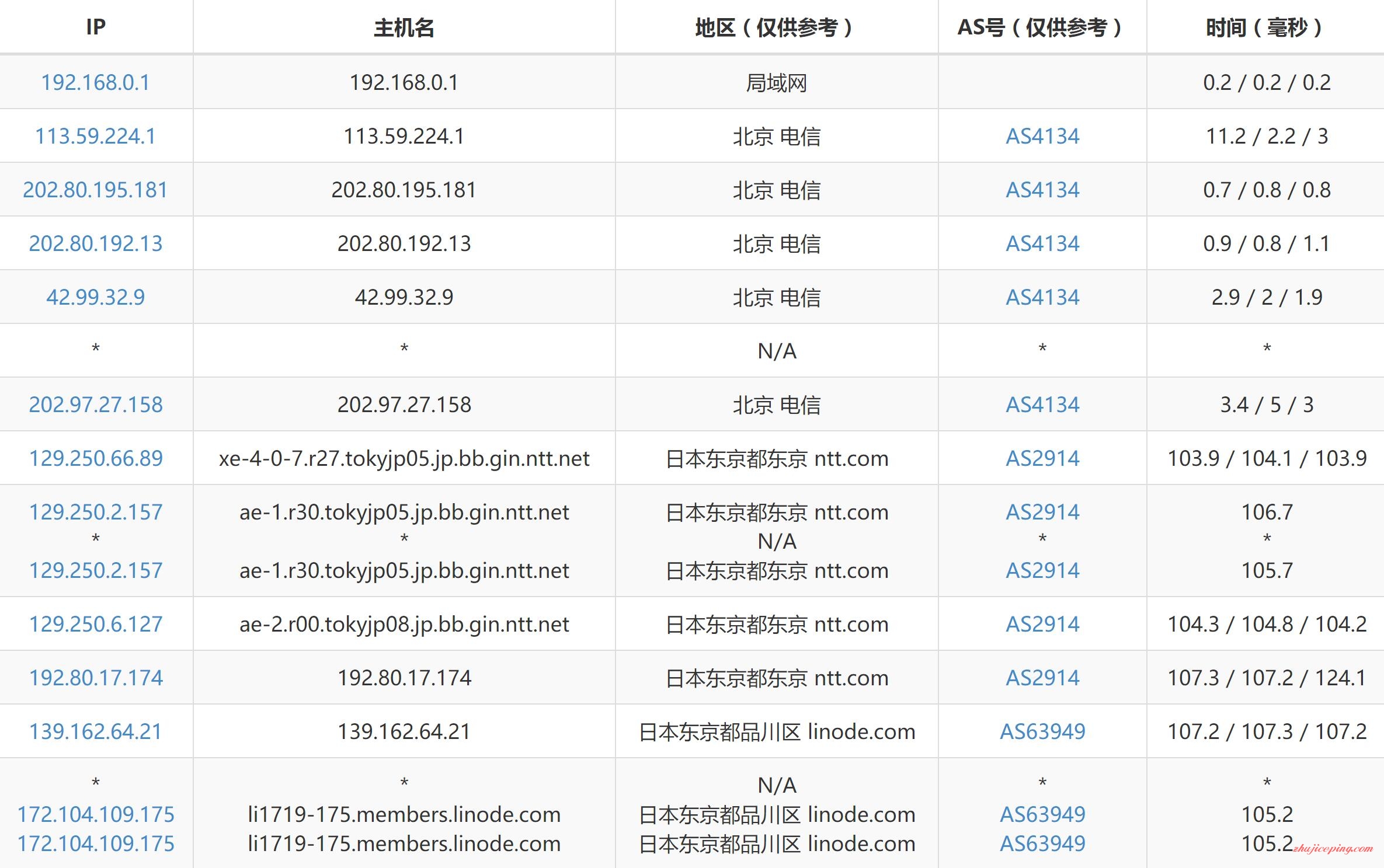Select 日本东京都品川区 linode.com in the 139.162.64.21 row

pyautogui.click(x=777, y=732)
